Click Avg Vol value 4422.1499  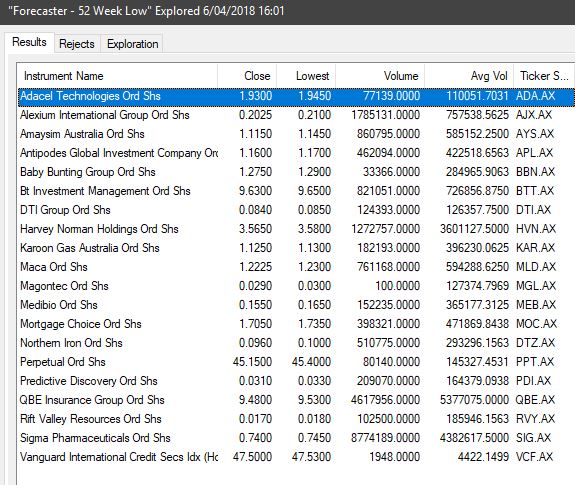click(x=483, y=457)
